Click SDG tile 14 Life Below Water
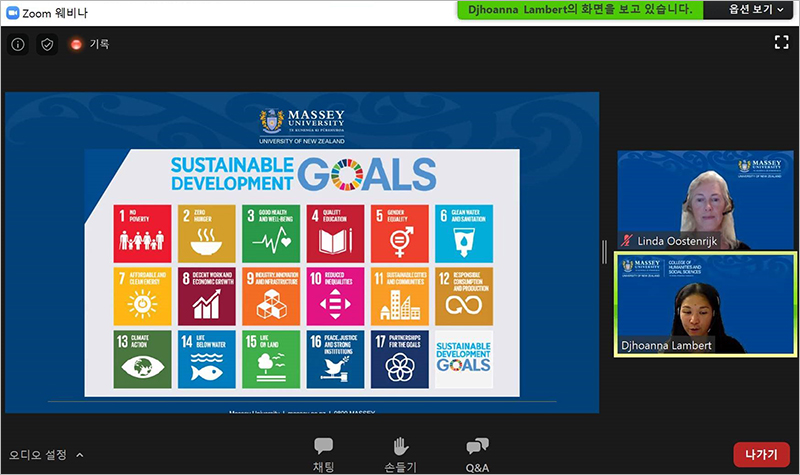Image resolution: width=800 pixels, height=475 pixels. 207,359
